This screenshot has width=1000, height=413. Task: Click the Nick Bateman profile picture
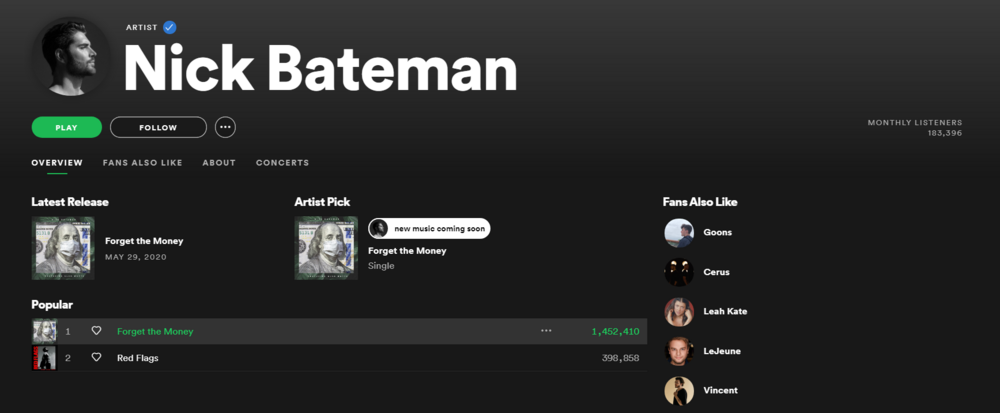(72, 56)
